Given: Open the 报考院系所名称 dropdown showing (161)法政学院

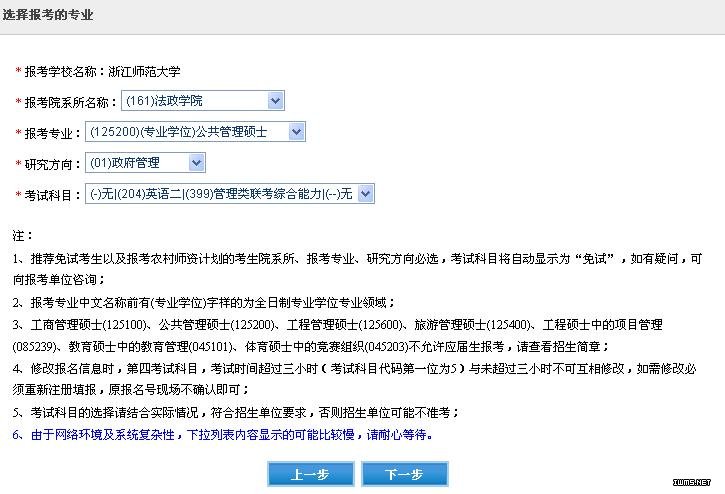Looking at the screenshot, I should pyautogui.click(x=203, y=101).
